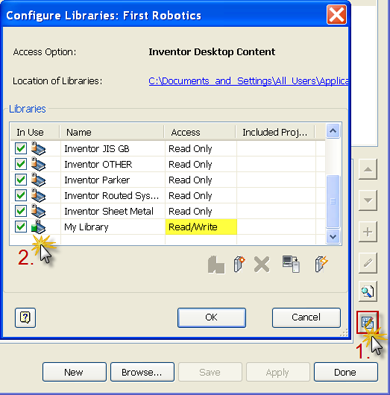Image resolution: width=390 pixels, height=395 pixels.
Task: Click the locked library icon for Inventor JIS GB
Action: pos(38,148)
